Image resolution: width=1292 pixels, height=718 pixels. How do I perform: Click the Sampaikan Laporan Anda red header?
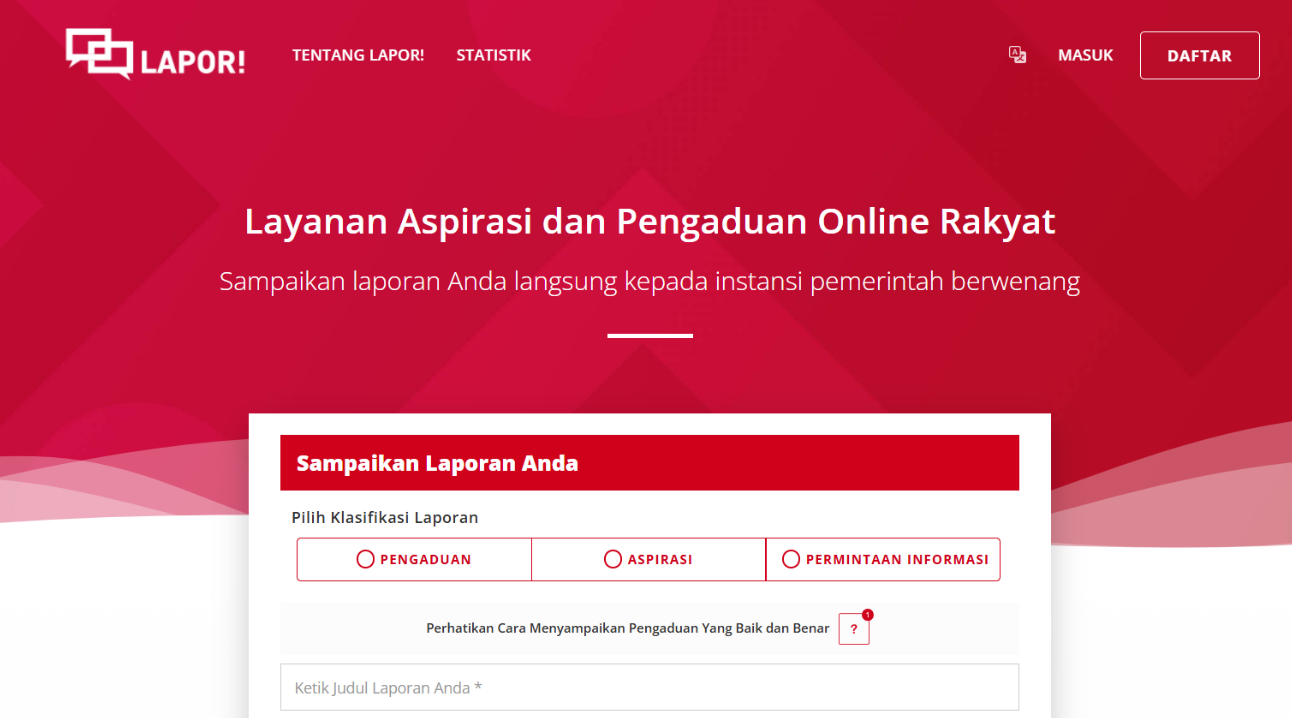[x=649, y=463]
